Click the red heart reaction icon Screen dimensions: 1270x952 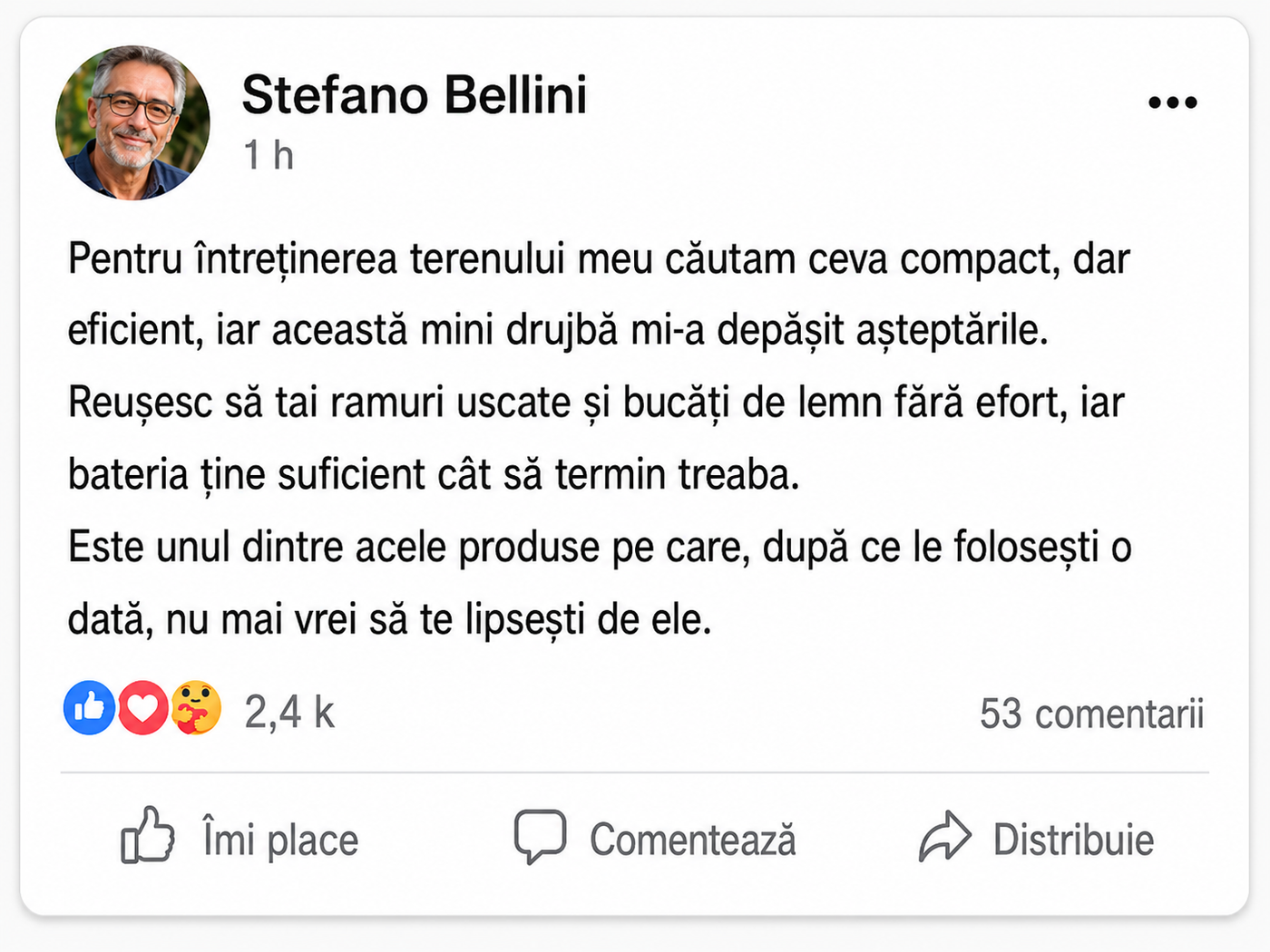(142, 707)
